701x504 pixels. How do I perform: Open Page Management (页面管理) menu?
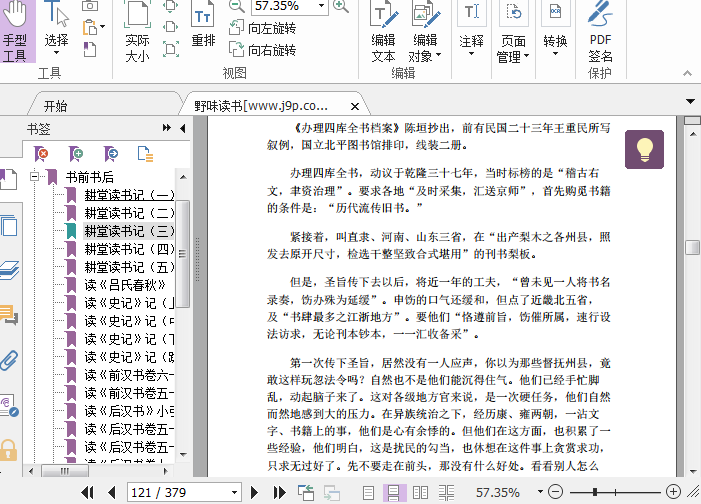pyautogui.click(x=513, y=31)
